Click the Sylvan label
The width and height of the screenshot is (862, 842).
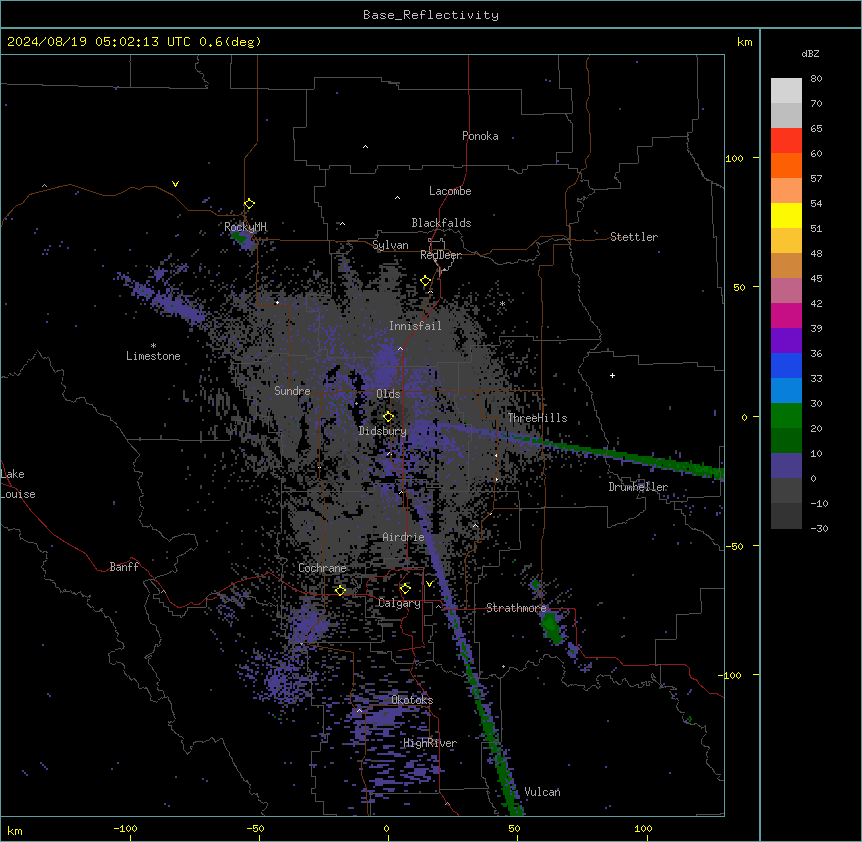tap(390, 245)
